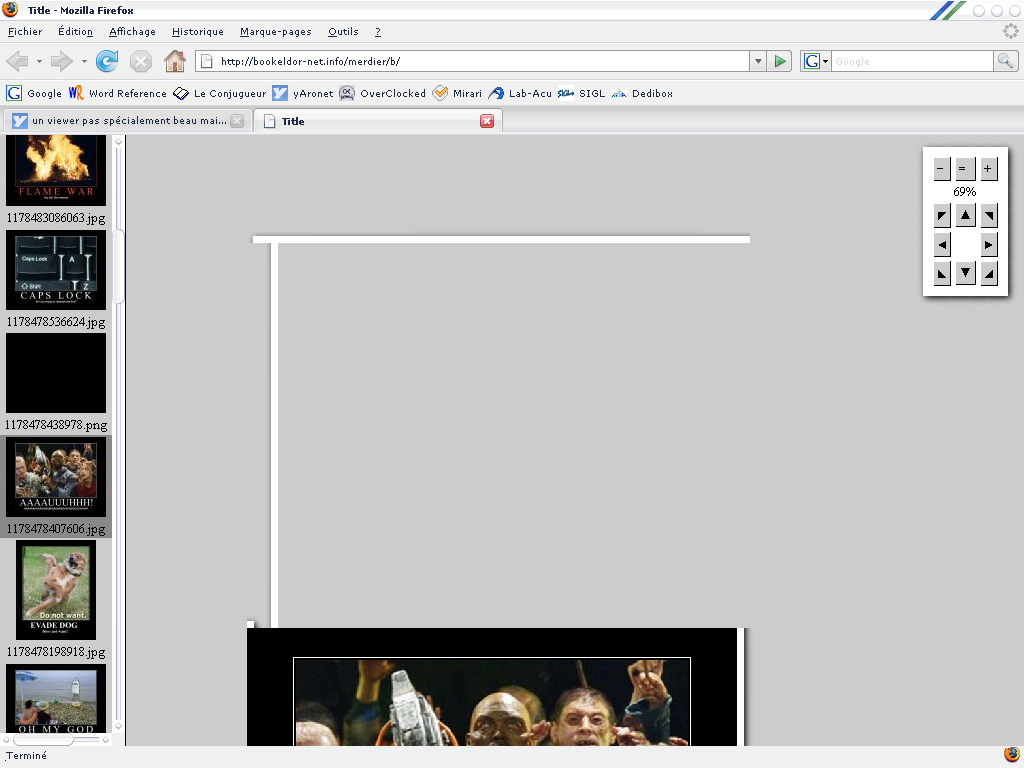1024x768 pixels.
Task: Click in the Google search field
Action: pyautogui.click(x=910, y=61)
